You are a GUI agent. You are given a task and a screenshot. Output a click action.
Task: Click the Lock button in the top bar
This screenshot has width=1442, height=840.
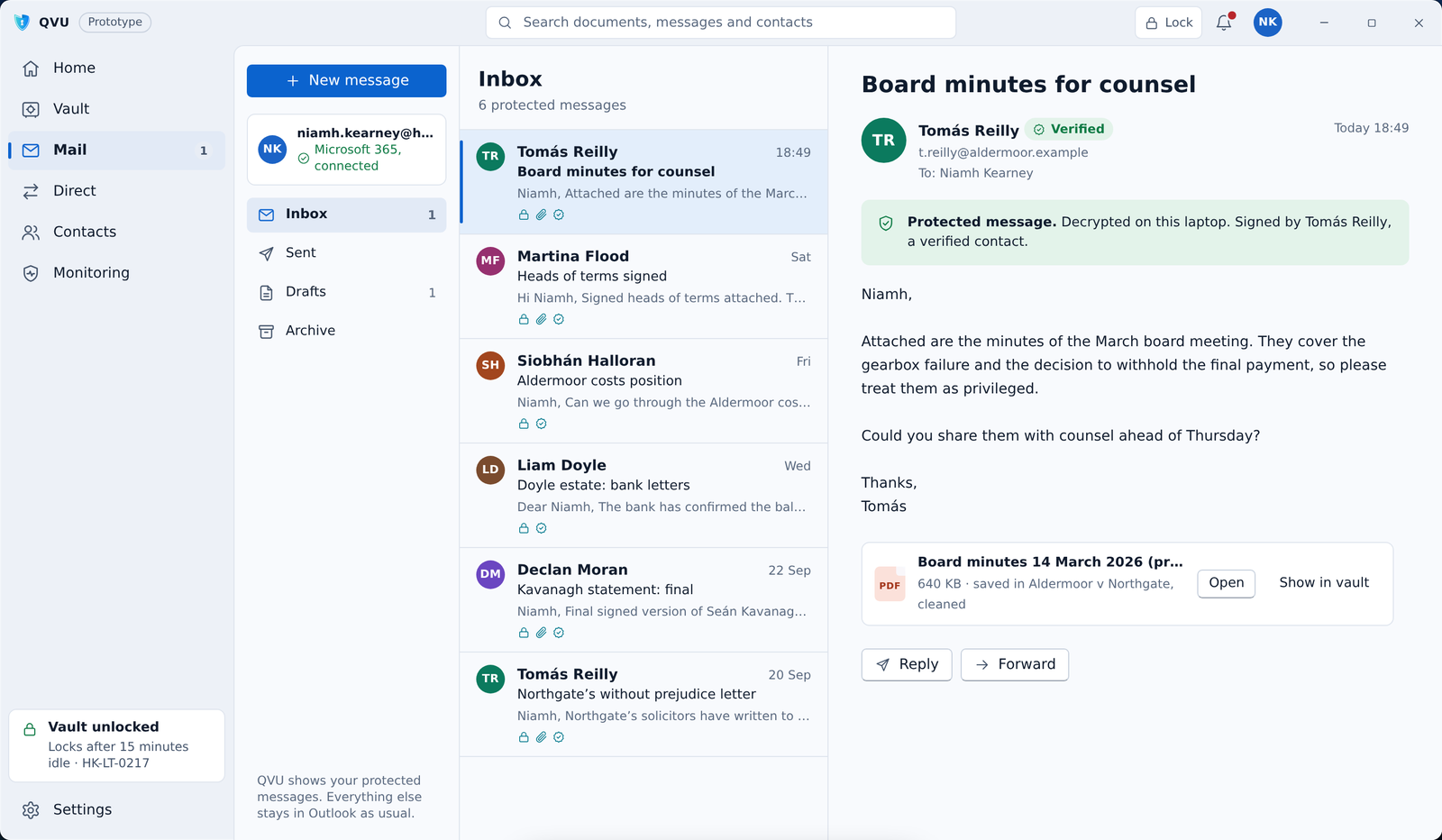click(1169, 23)
